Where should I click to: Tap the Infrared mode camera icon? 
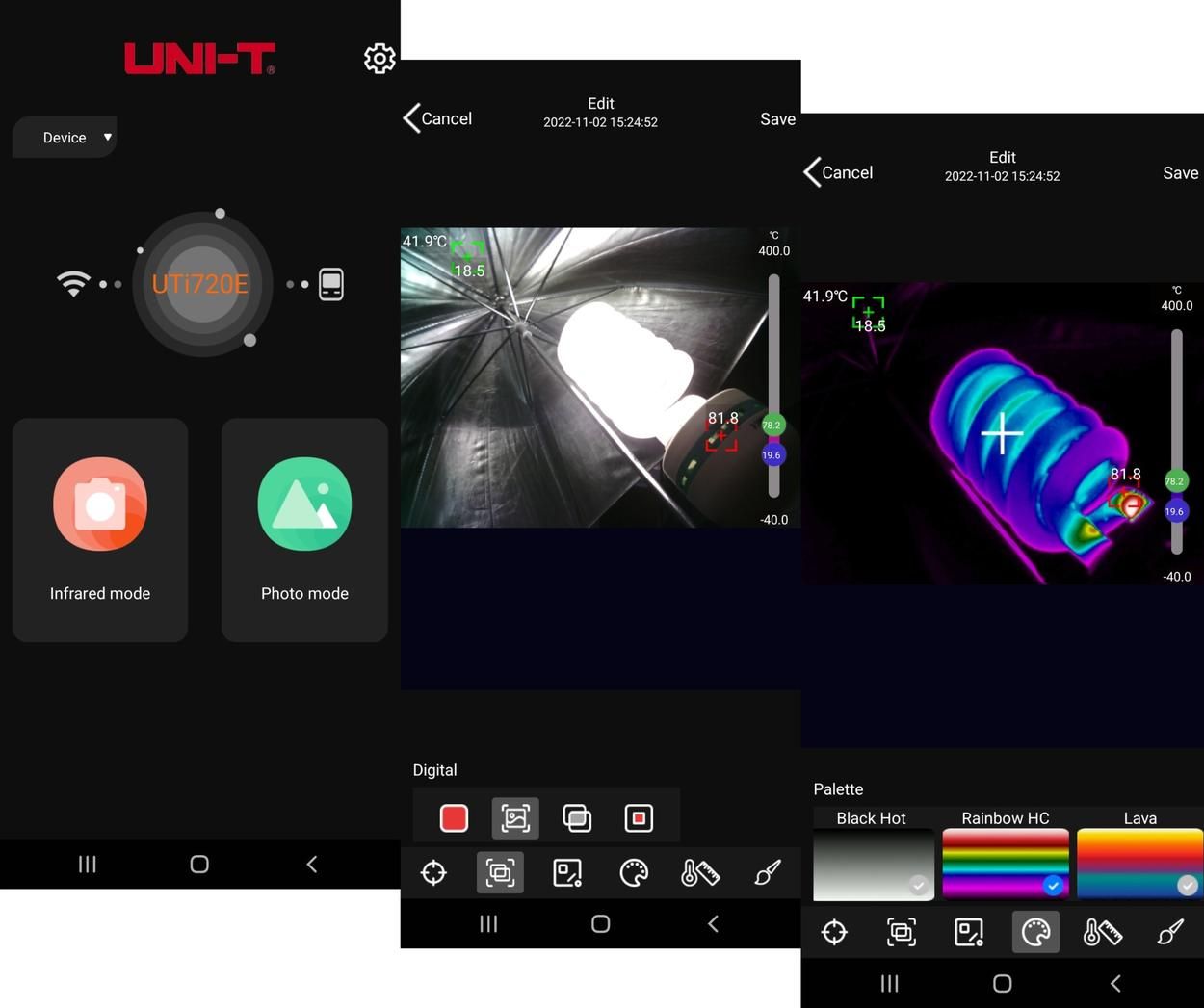coord(100,504)
